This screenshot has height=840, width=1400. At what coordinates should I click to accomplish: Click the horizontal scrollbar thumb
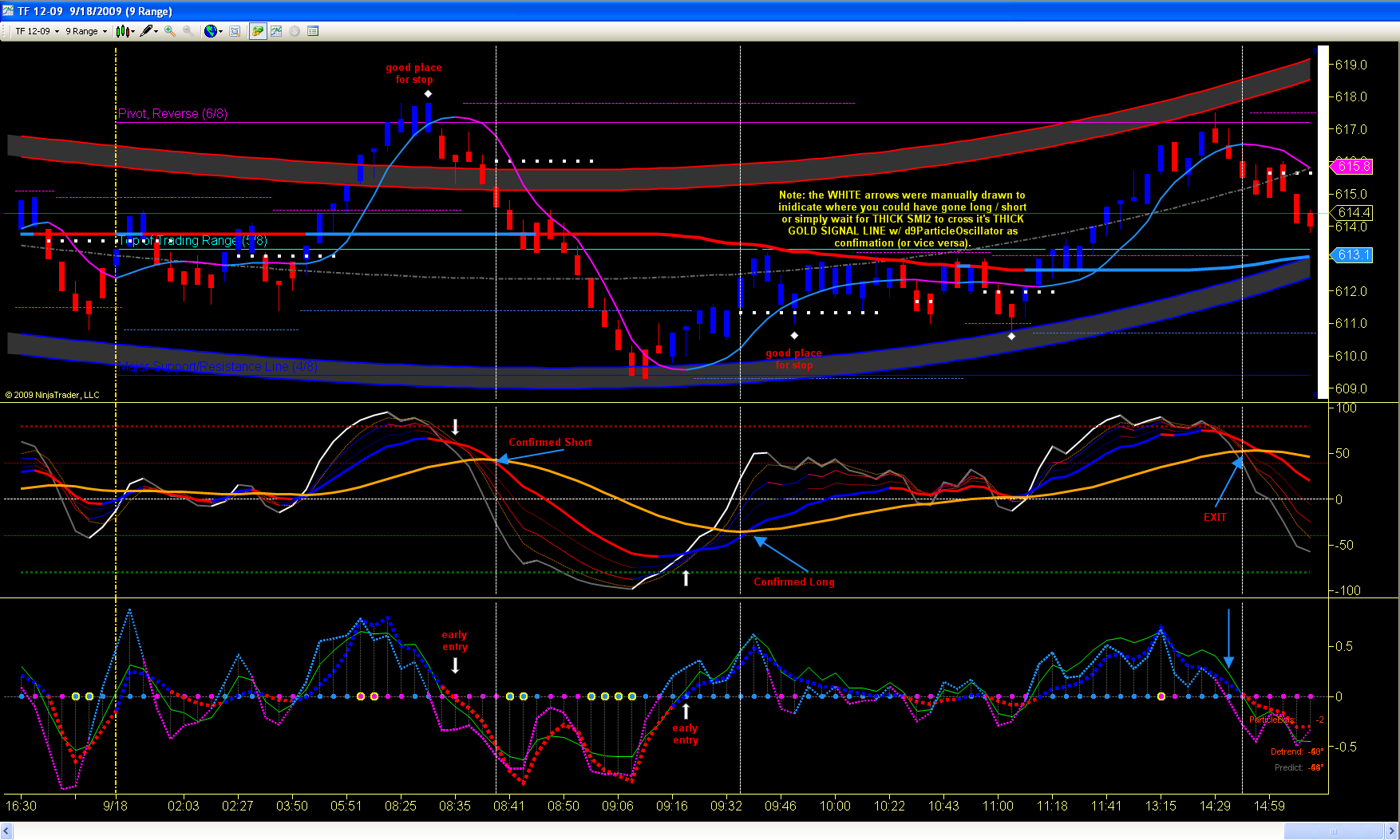[x=1334, y=831]
